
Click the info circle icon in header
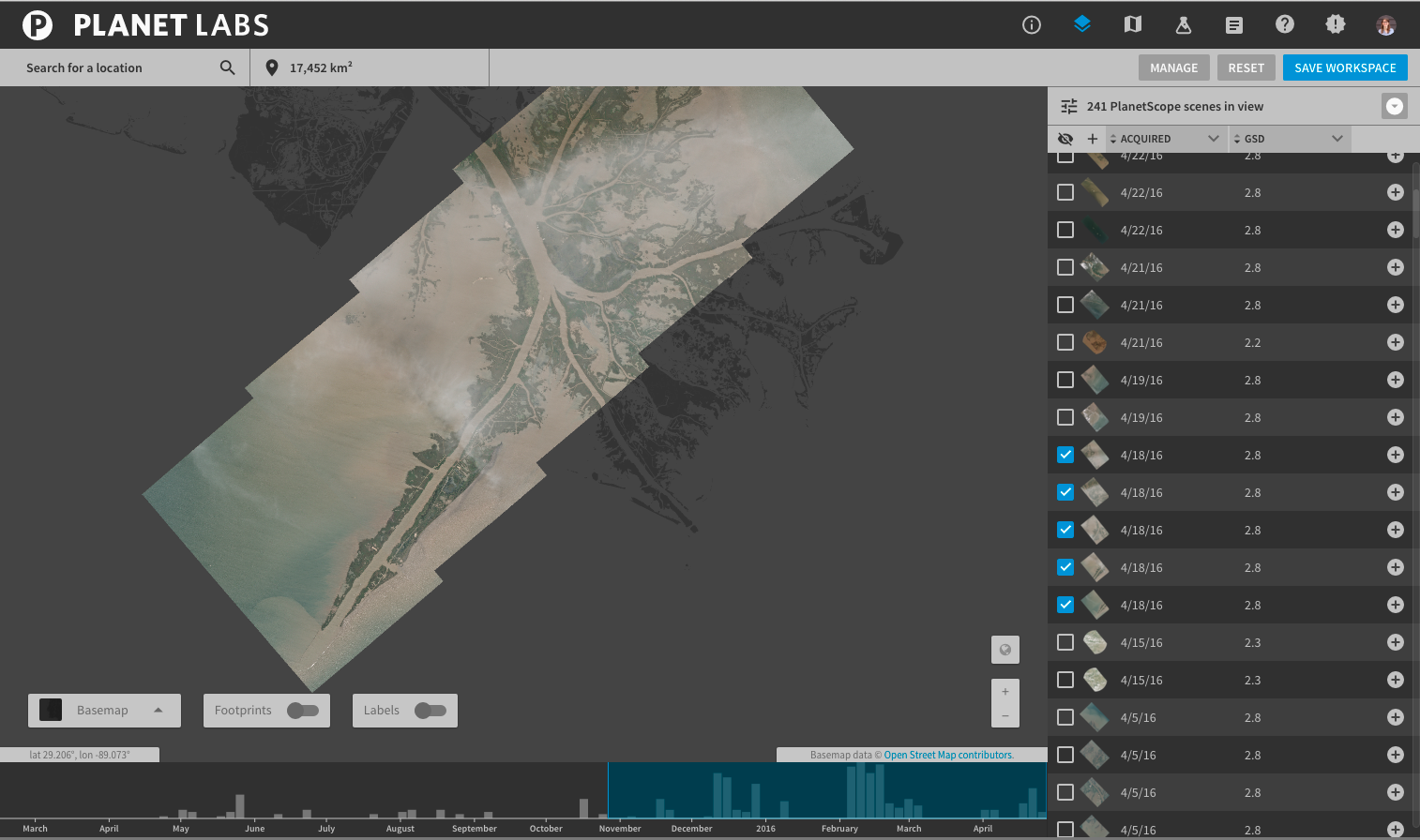[x=1032, y=25]
